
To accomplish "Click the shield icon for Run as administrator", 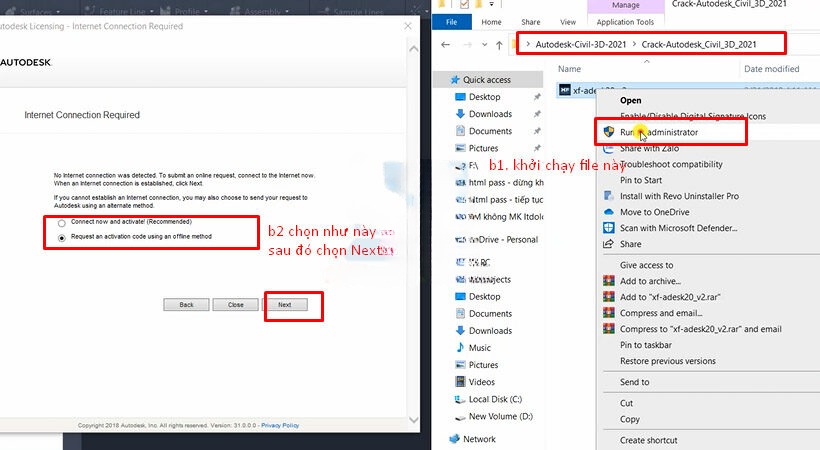I will pos(609,131).
